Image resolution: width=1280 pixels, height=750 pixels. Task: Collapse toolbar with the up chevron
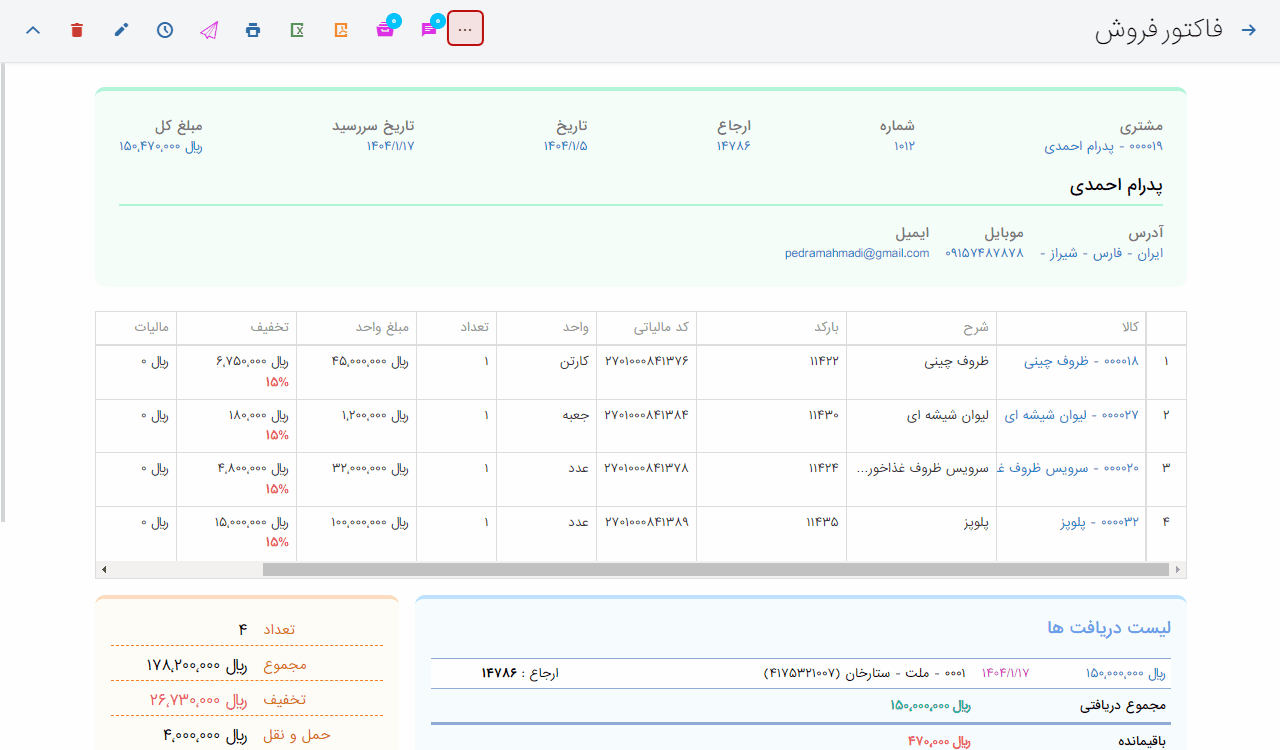[x=33, y=30]
